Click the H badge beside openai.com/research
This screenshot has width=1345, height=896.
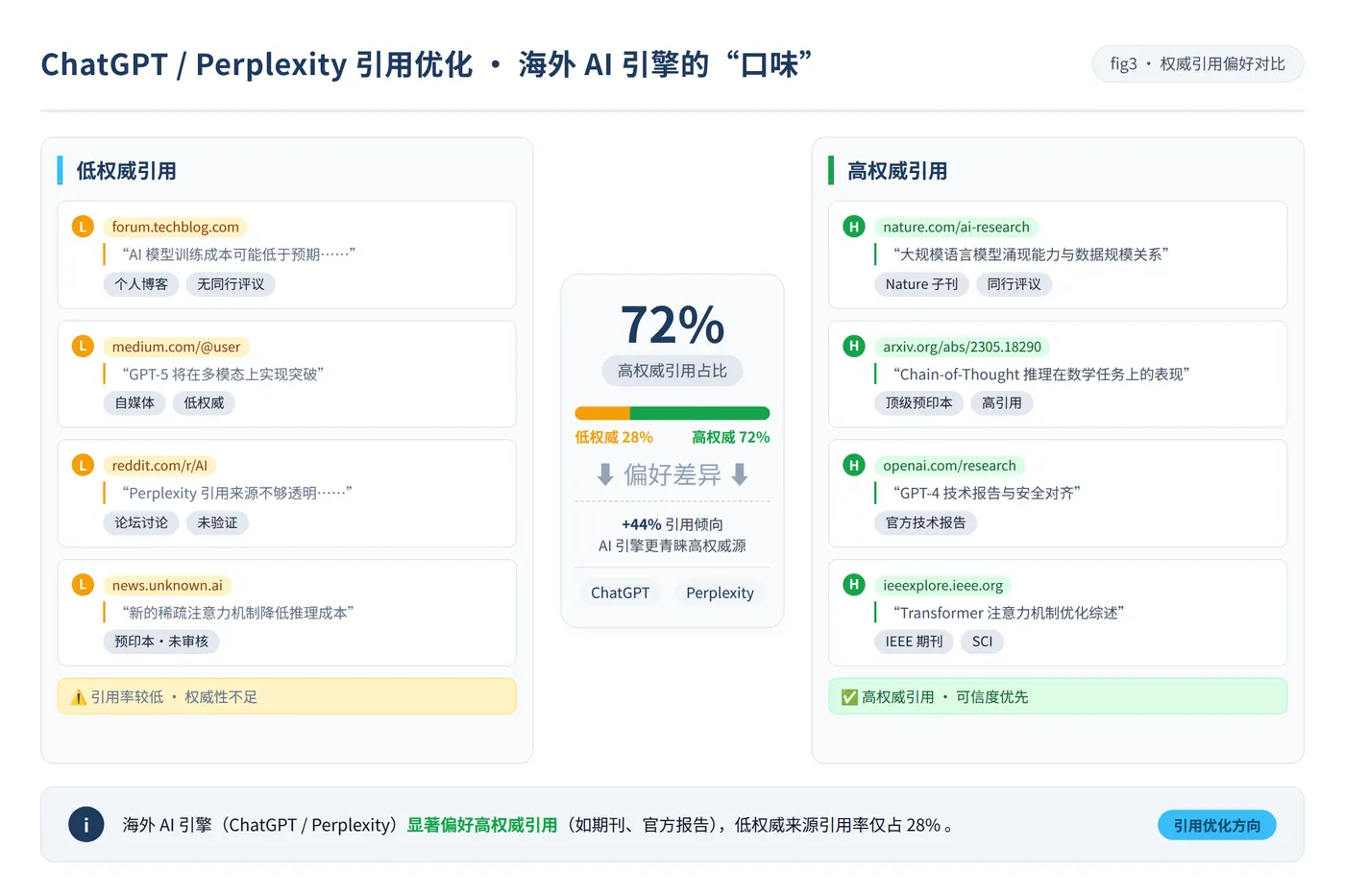[x=854, y=465]
